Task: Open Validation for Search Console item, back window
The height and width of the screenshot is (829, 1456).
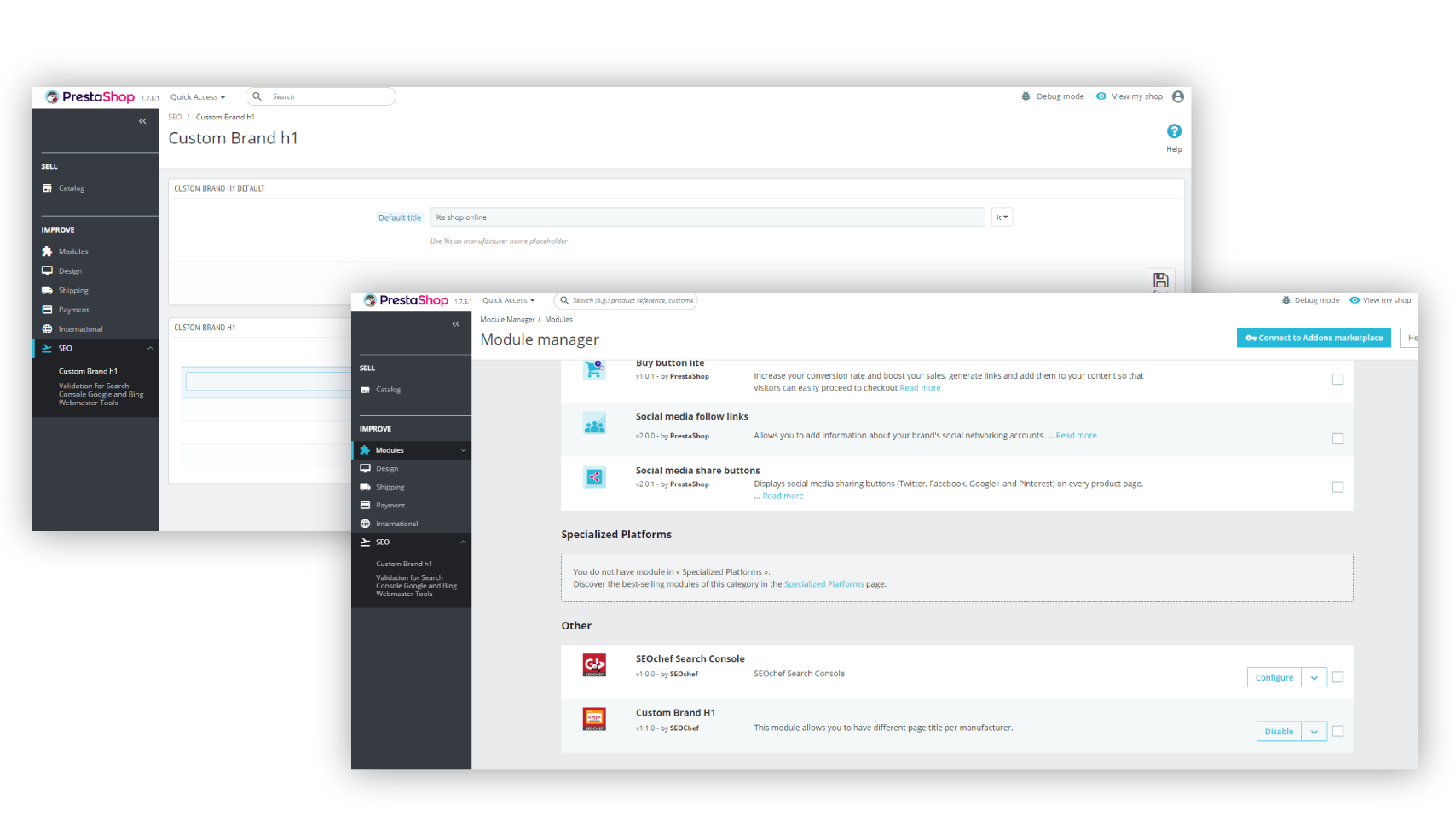Action: [101, 394]
